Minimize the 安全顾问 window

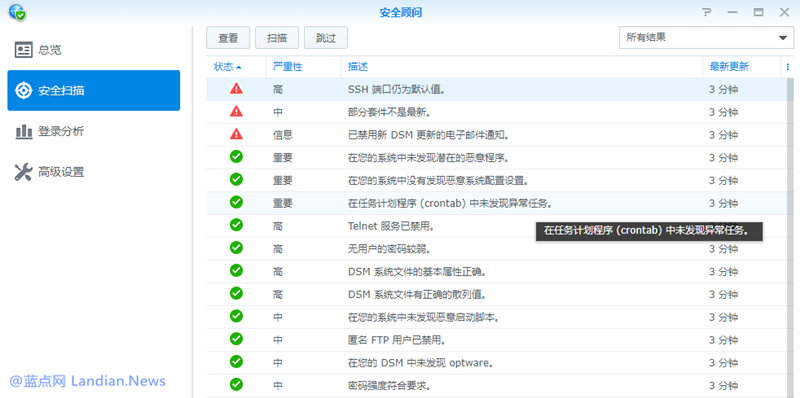coord(733,12)
